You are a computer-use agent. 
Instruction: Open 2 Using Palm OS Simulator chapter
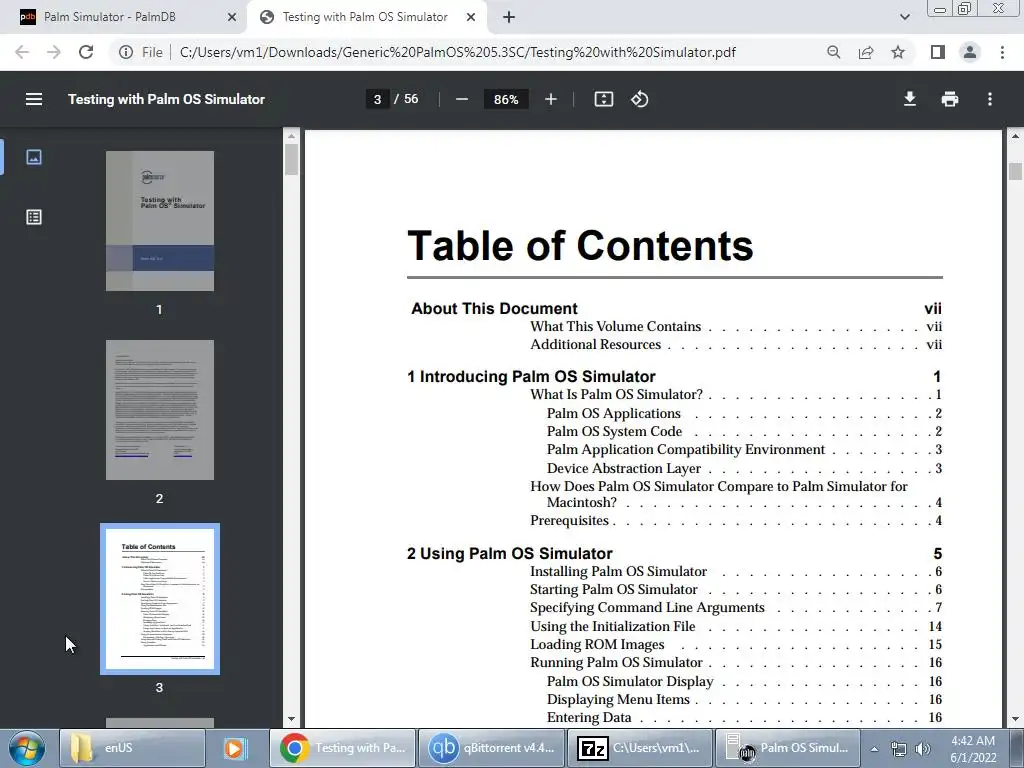tap(509, 553)
